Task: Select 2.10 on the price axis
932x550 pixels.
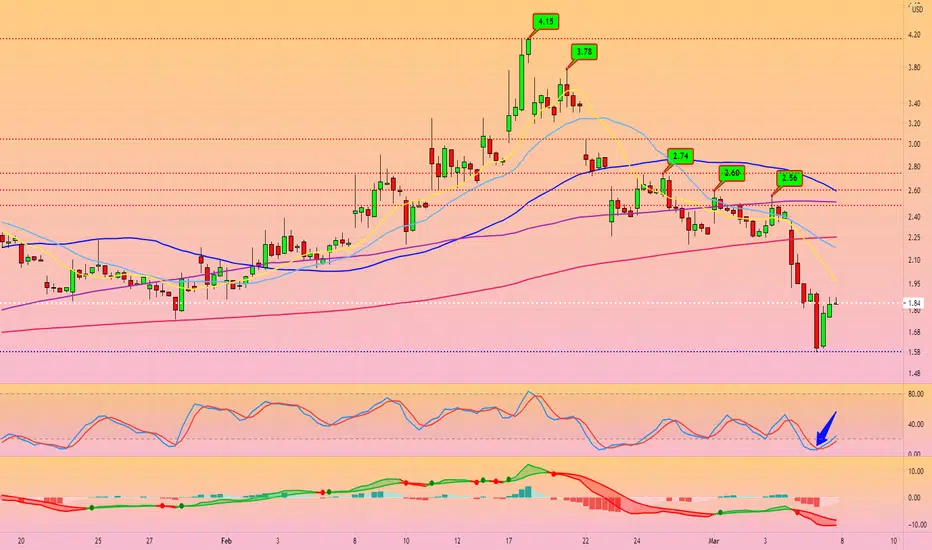Action: point(914,260)
